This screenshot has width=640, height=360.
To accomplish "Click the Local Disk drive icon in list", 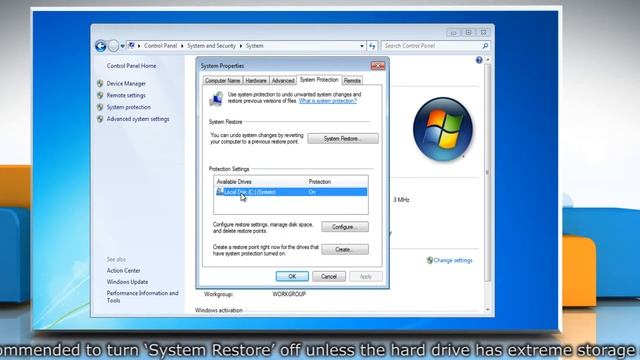I will click(220, 192).
